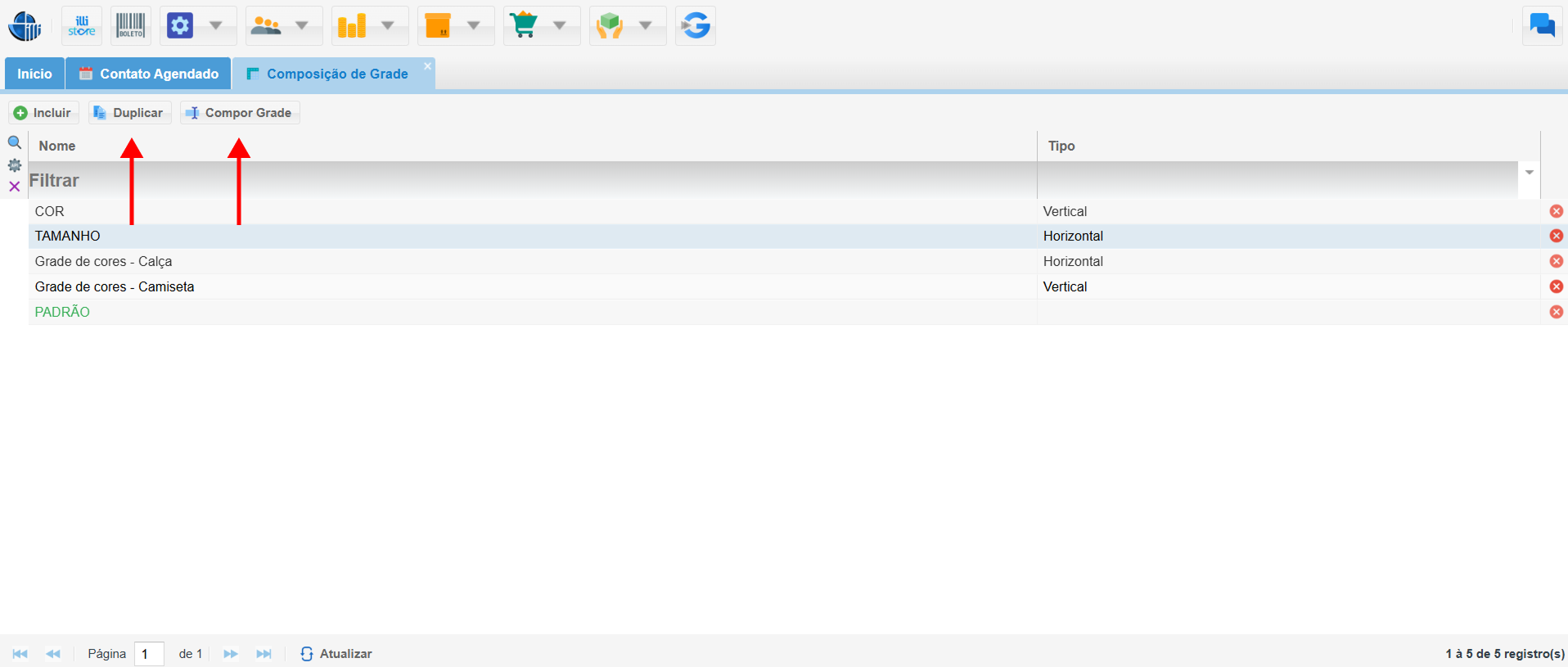
Task: Open the illi store icon
Action: click(82, 26)
